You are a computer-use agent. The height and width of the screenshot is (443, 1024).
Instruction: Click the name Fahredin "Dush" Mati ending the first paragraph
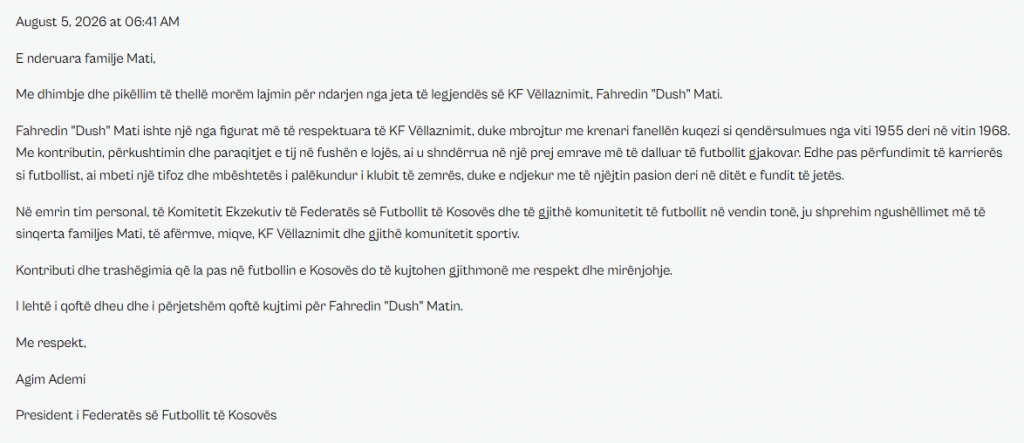pos(657,95)
